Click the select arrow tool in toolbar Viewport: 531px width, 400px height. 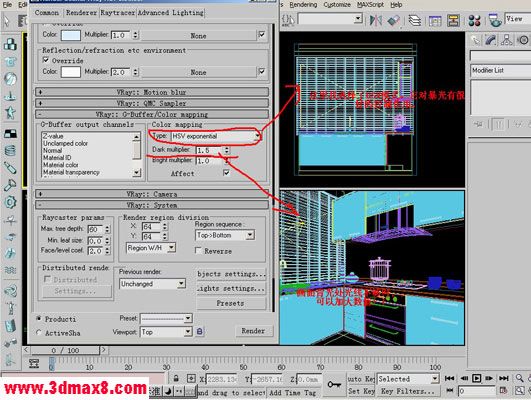pos(6,21)
